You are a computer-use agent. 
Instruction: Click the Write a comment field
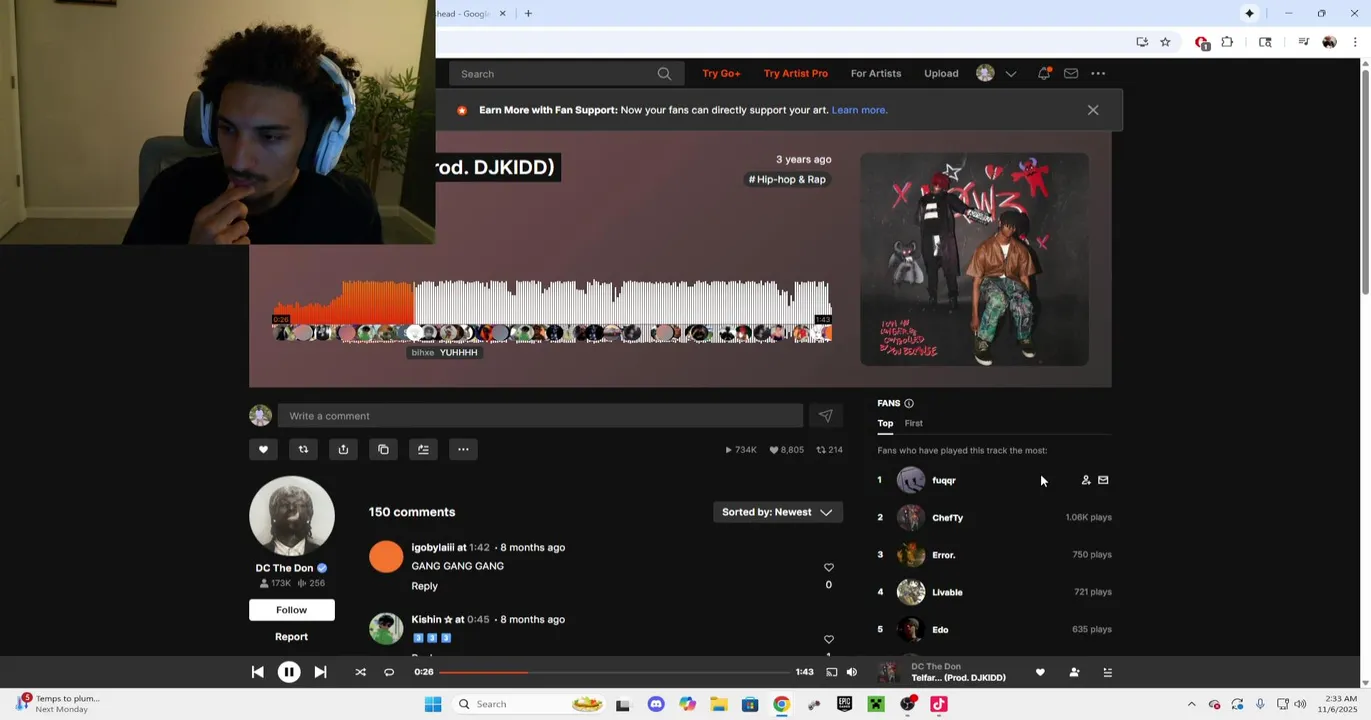click(540, 416)
